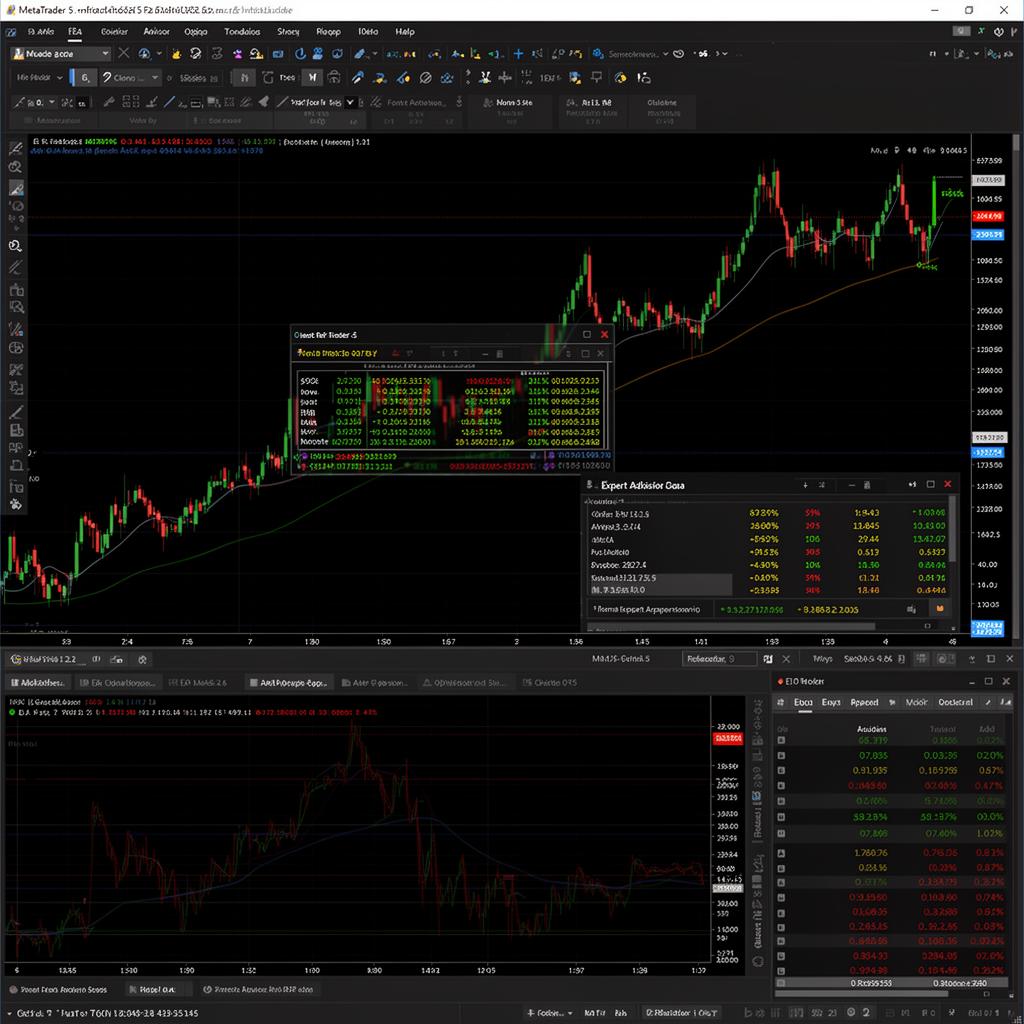This screenshot has width=1024, height=1024.
Task: Select the diagonal line drawing tool in third toolbar row
Action: click(169, 102)
